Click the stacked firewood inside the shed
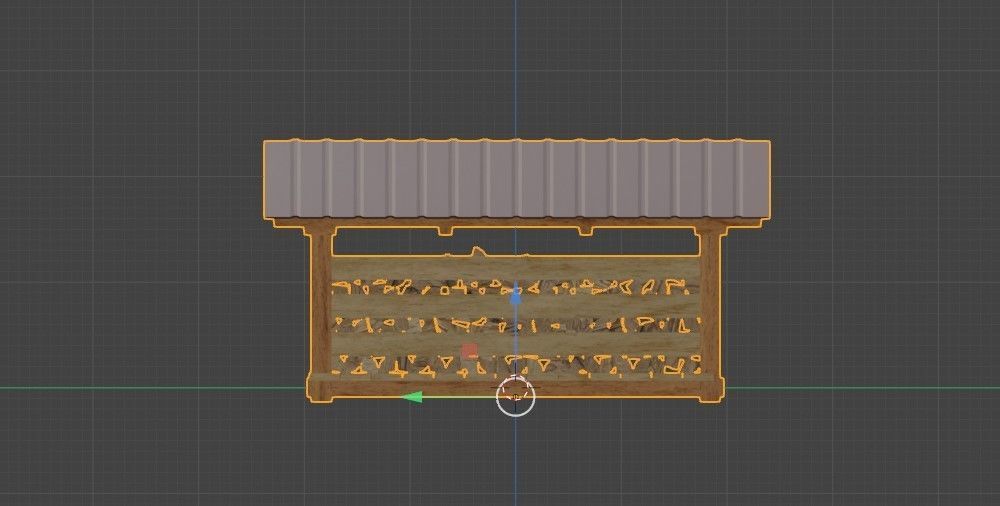The image size is (1000, 506). tap(515, 315)
